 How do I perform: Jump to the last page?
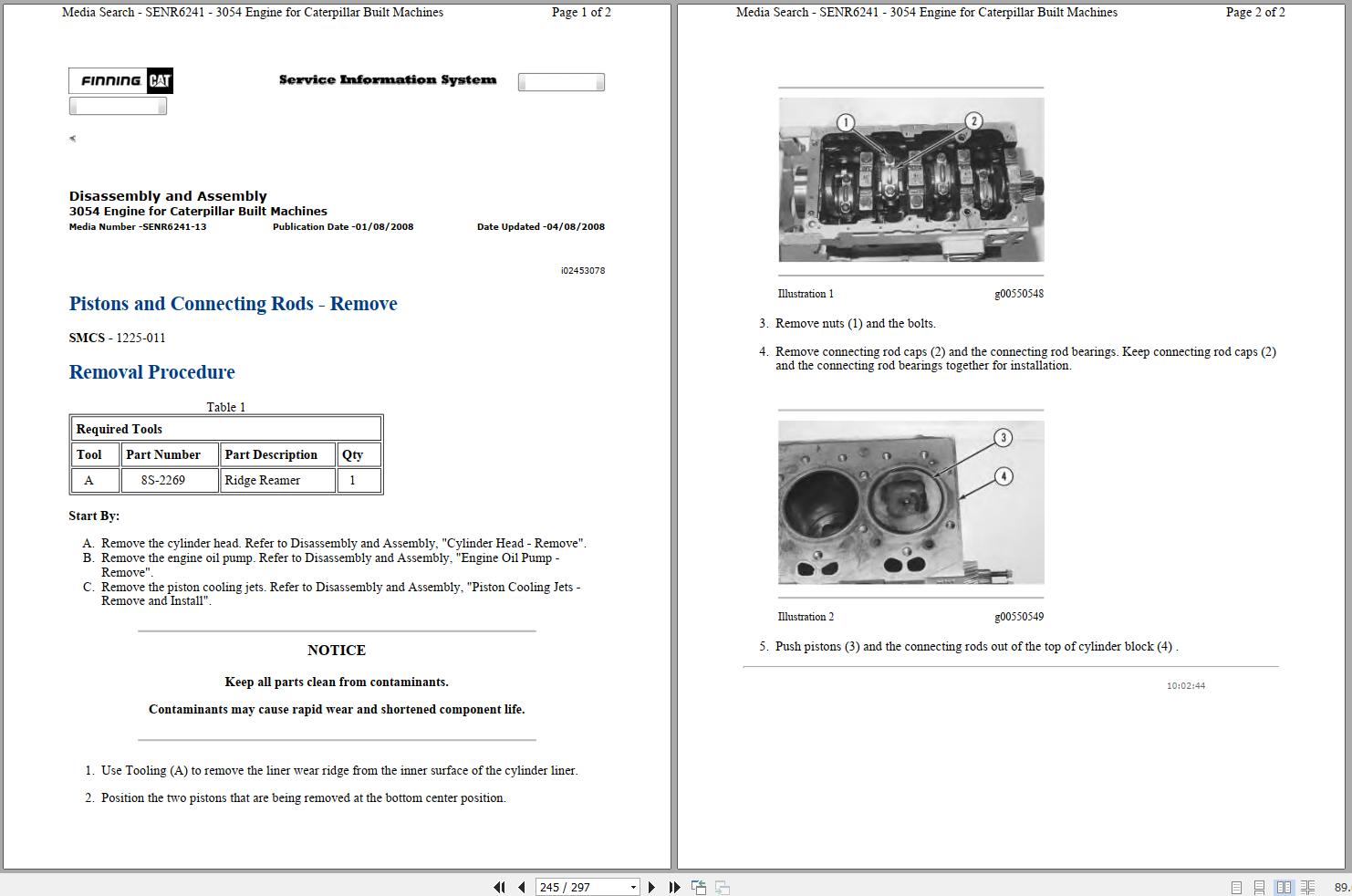pos(673,887)
